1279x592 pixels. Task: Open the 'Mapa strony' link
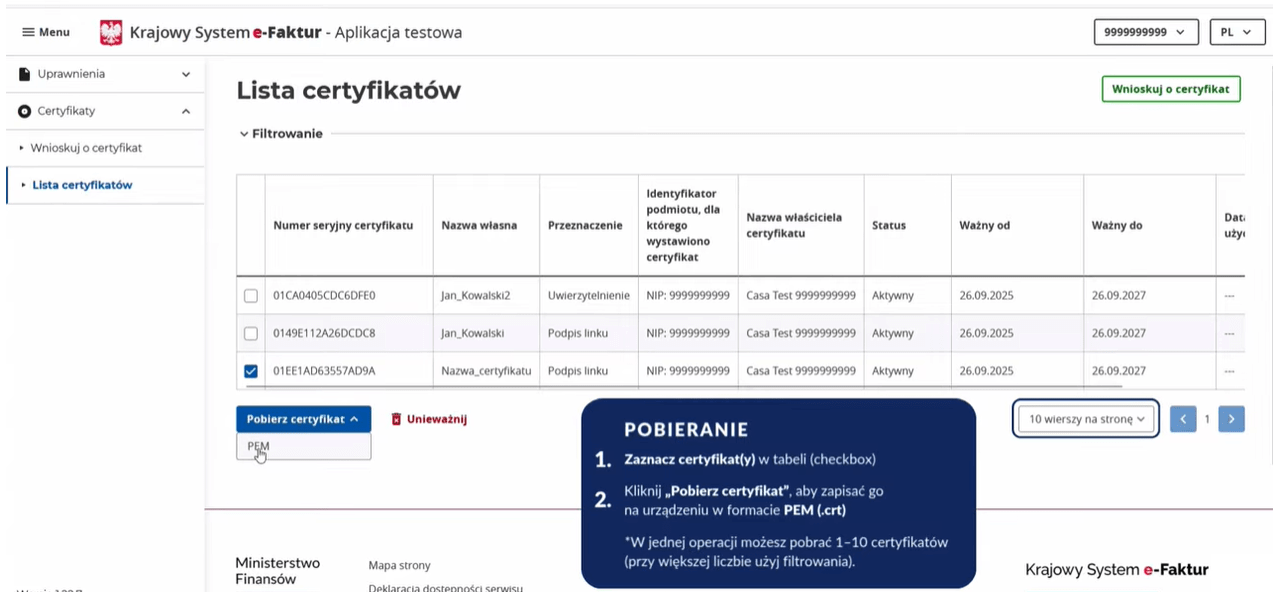click(x=398, y=565)
